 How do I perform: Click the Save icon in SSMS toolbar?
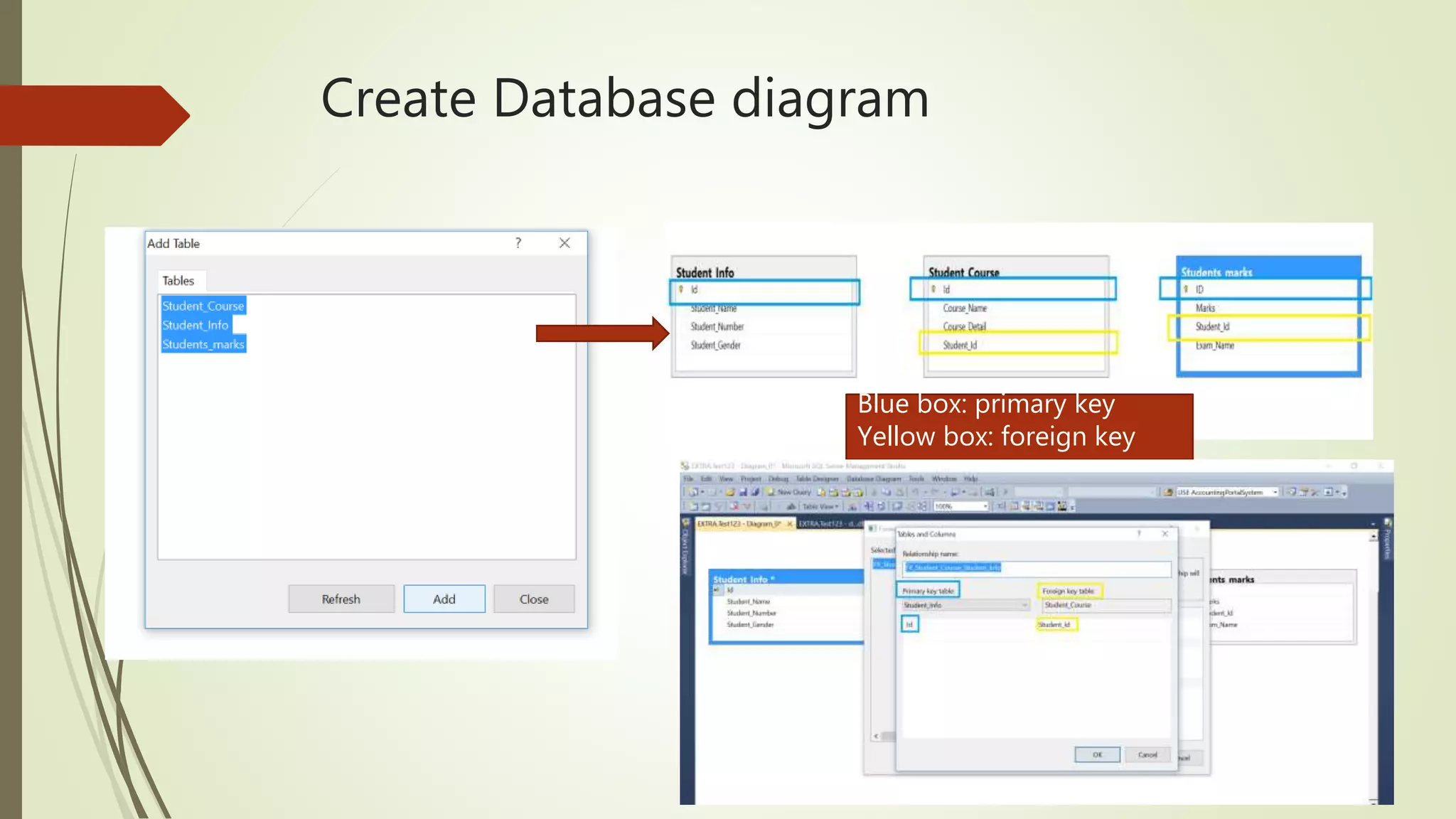click(743, 492)
